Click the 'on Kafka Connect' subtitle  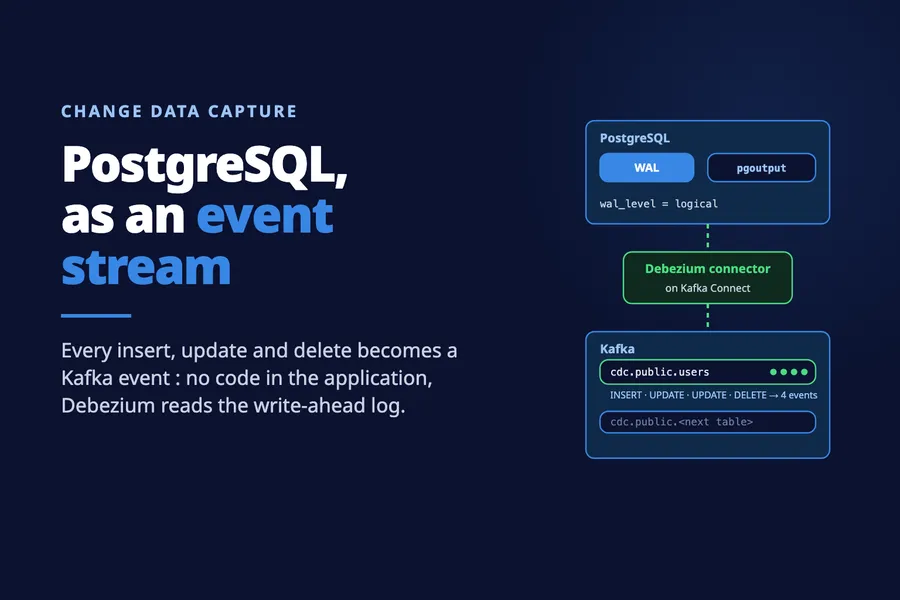click(x=708, y=288)
